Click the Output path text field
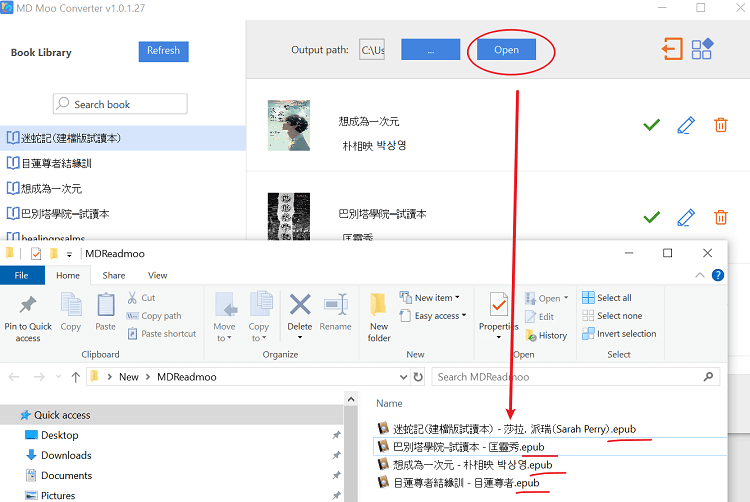Image resolution: width=750 pixels, height=502 pixels. (x=372, y=50)
